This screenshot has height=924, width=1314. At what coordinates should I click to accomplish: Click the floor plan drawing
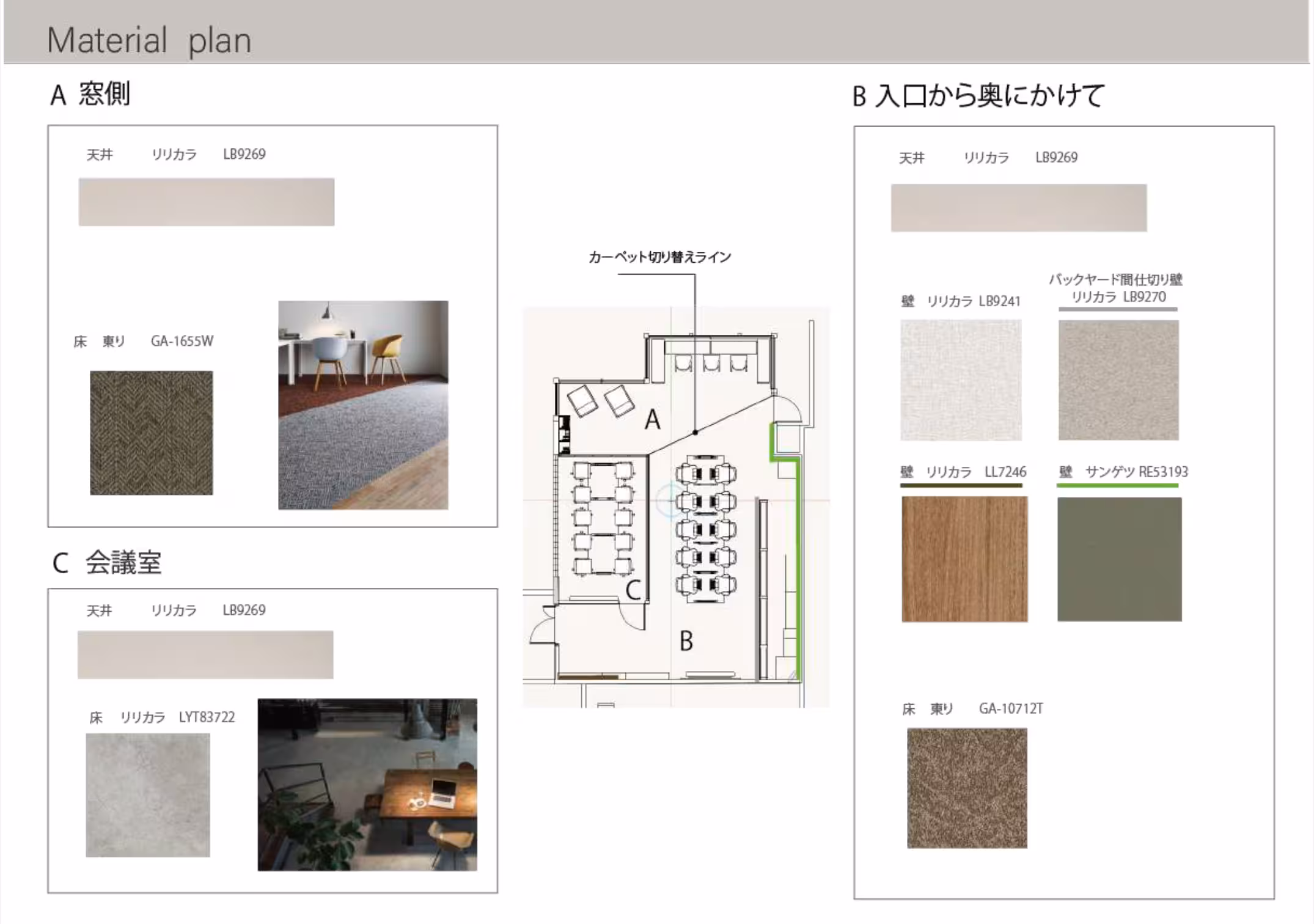coord(676,507)
